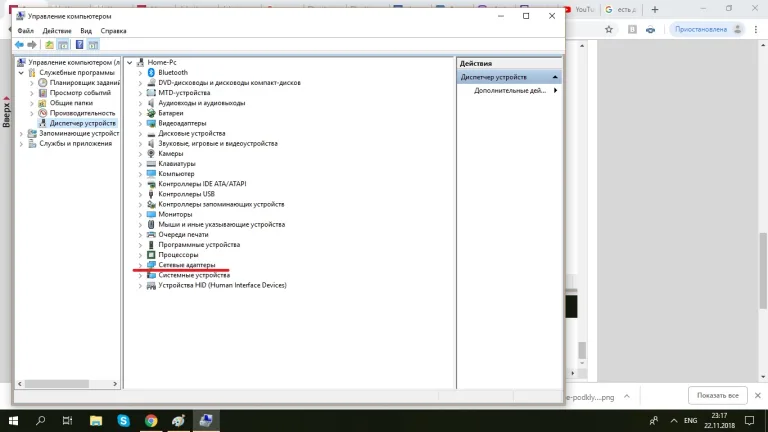Open the Вид menu
This screenshot has width=768, height=432.
[86, 31]
